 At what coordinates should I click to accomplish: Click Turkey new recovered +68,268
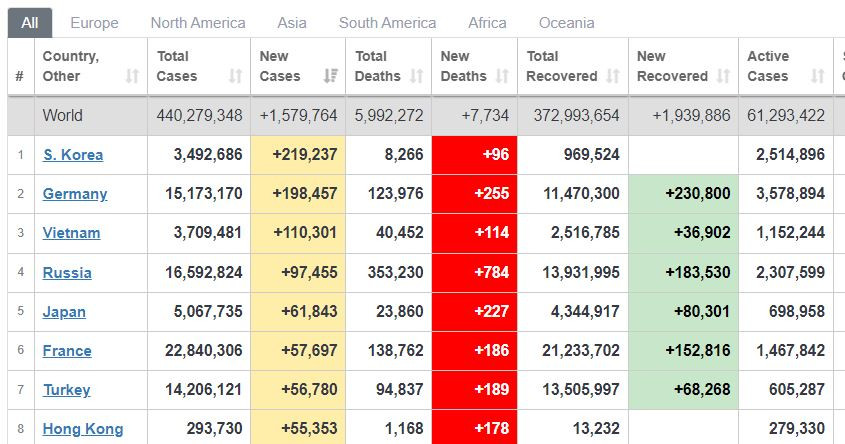pos(702,390)
